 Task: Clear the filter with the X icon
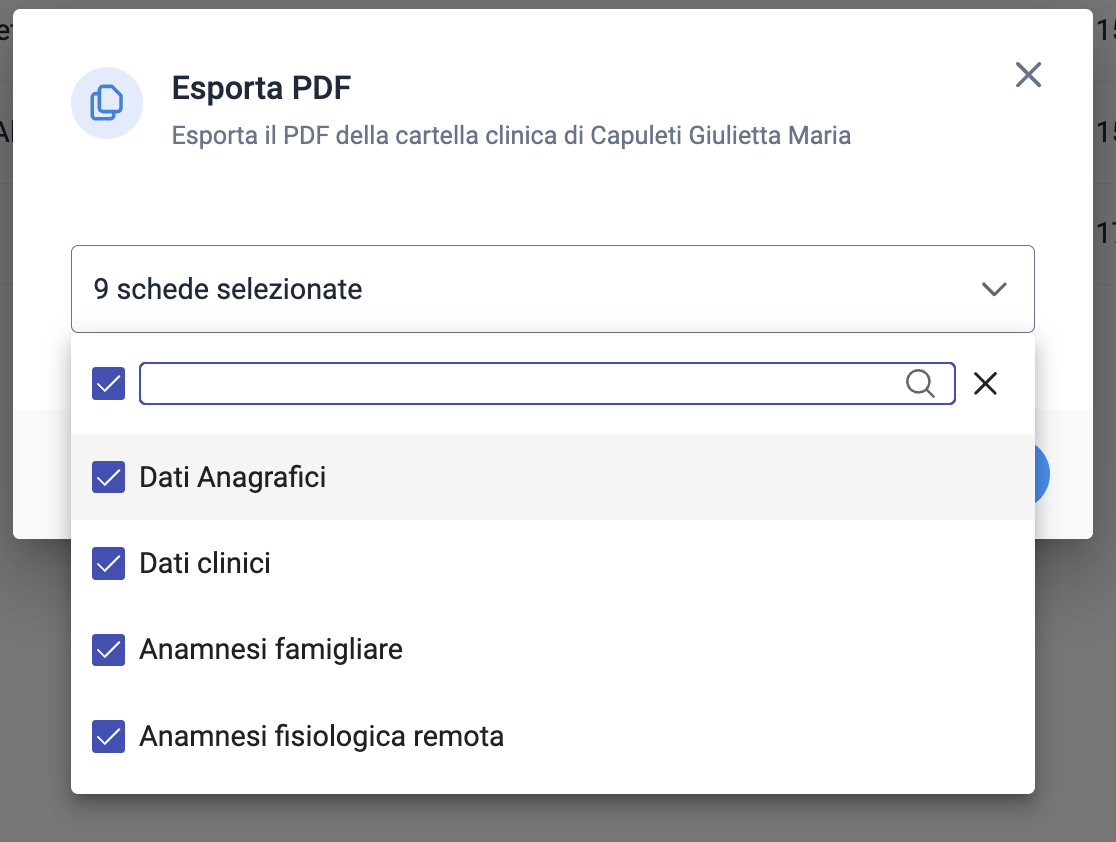[x=985, y=384]
